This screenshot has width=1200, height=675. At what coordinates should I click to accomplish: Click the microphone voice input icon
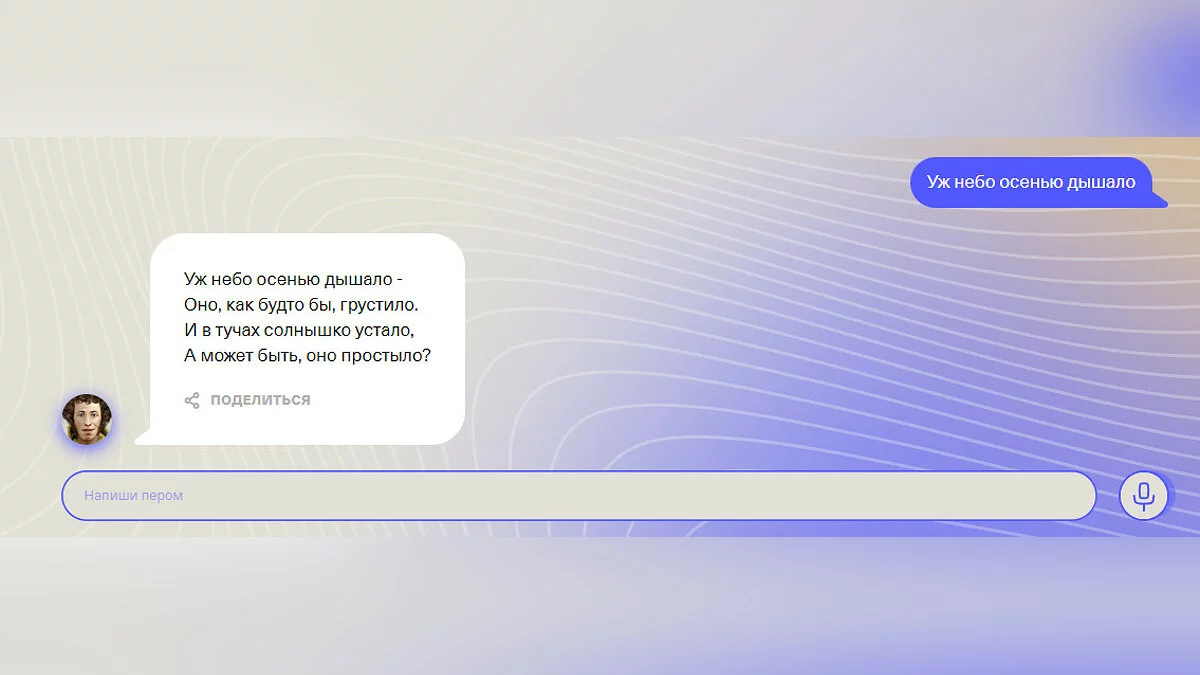tap(1144, 495)
